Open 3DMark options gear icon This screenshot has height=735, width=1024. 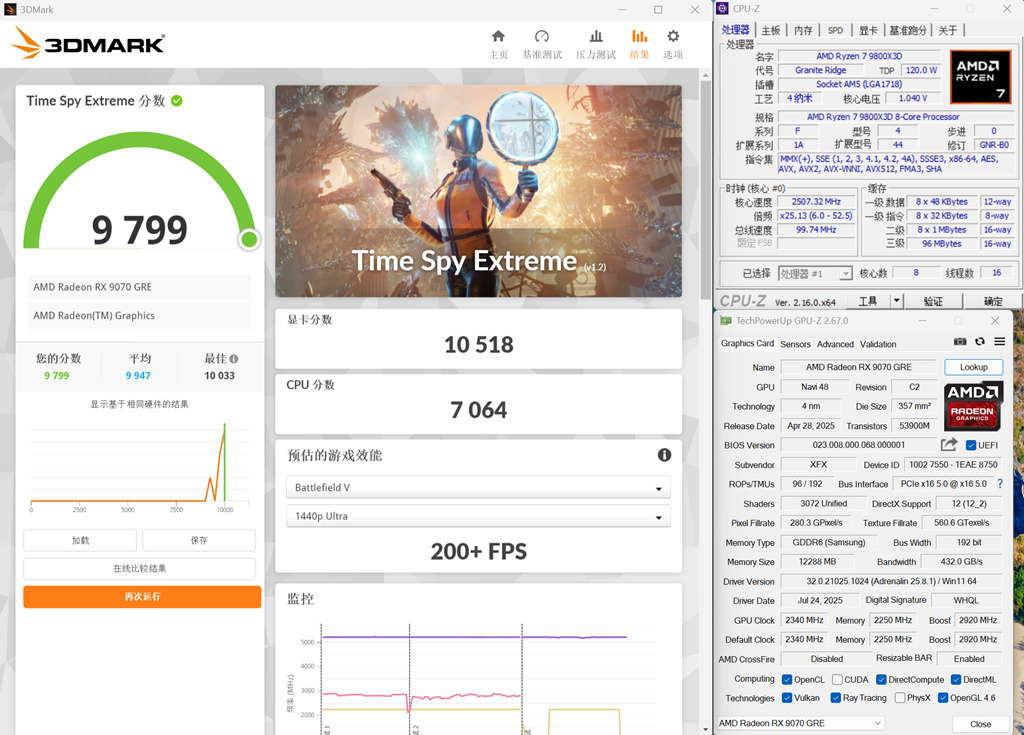tap(673, 37)
